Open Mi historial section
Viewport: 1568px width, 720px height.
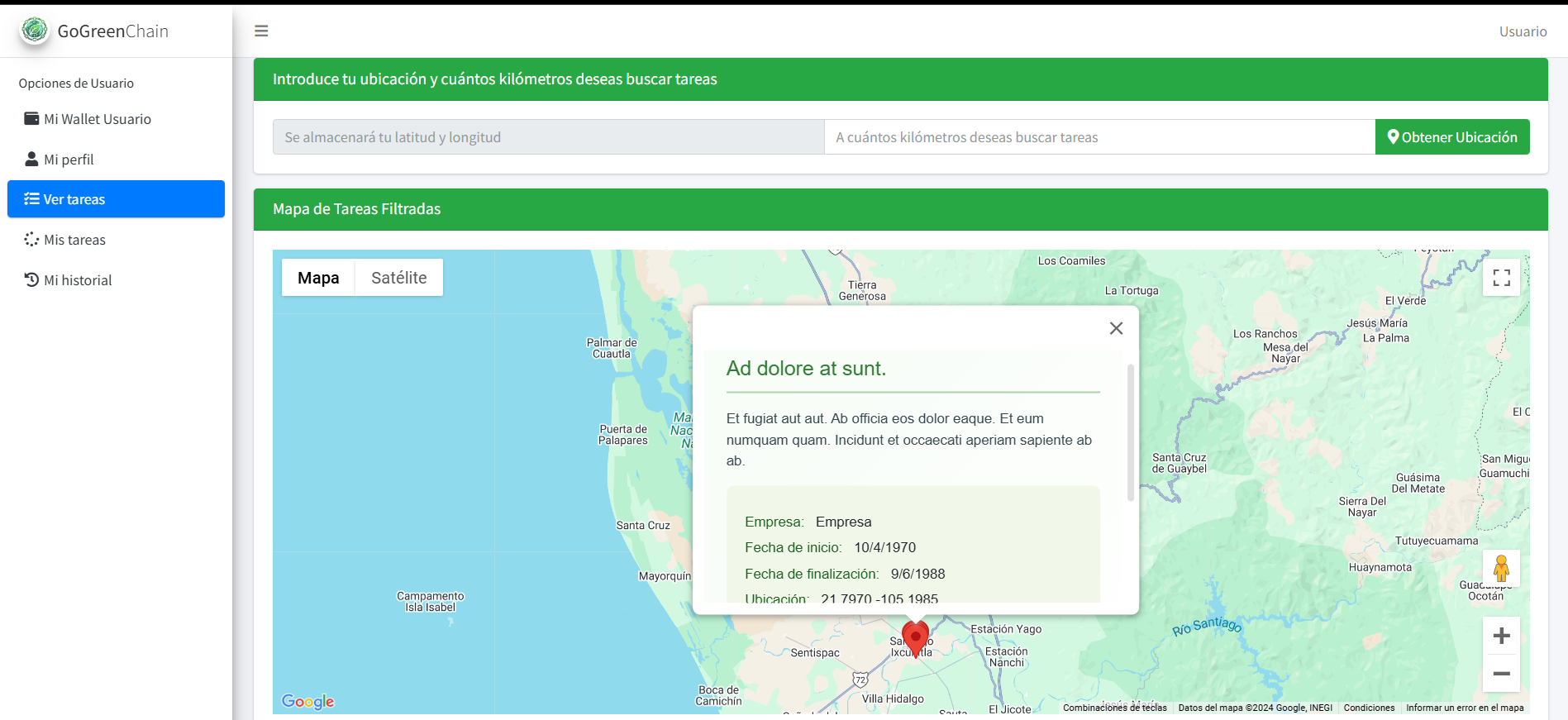coord(116,280)
